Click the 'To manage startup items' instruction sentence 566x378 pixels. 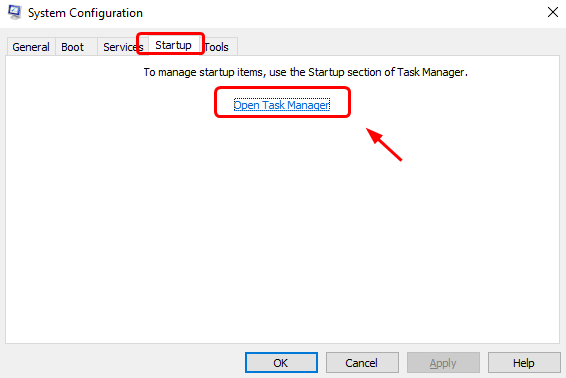pos(305,72)
